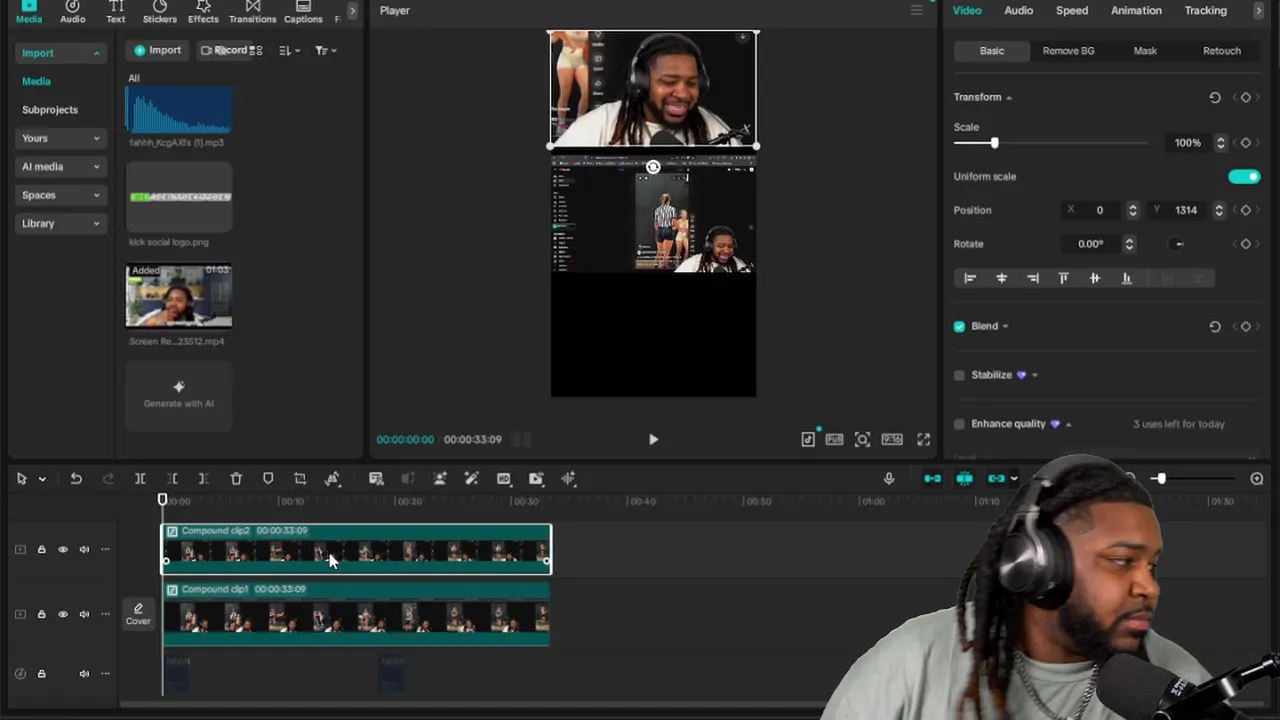Image resolution: width=1280 pixels, height=720 pixels.
Task: Expand the AI media sidebar section
Action: click(60, 167)
